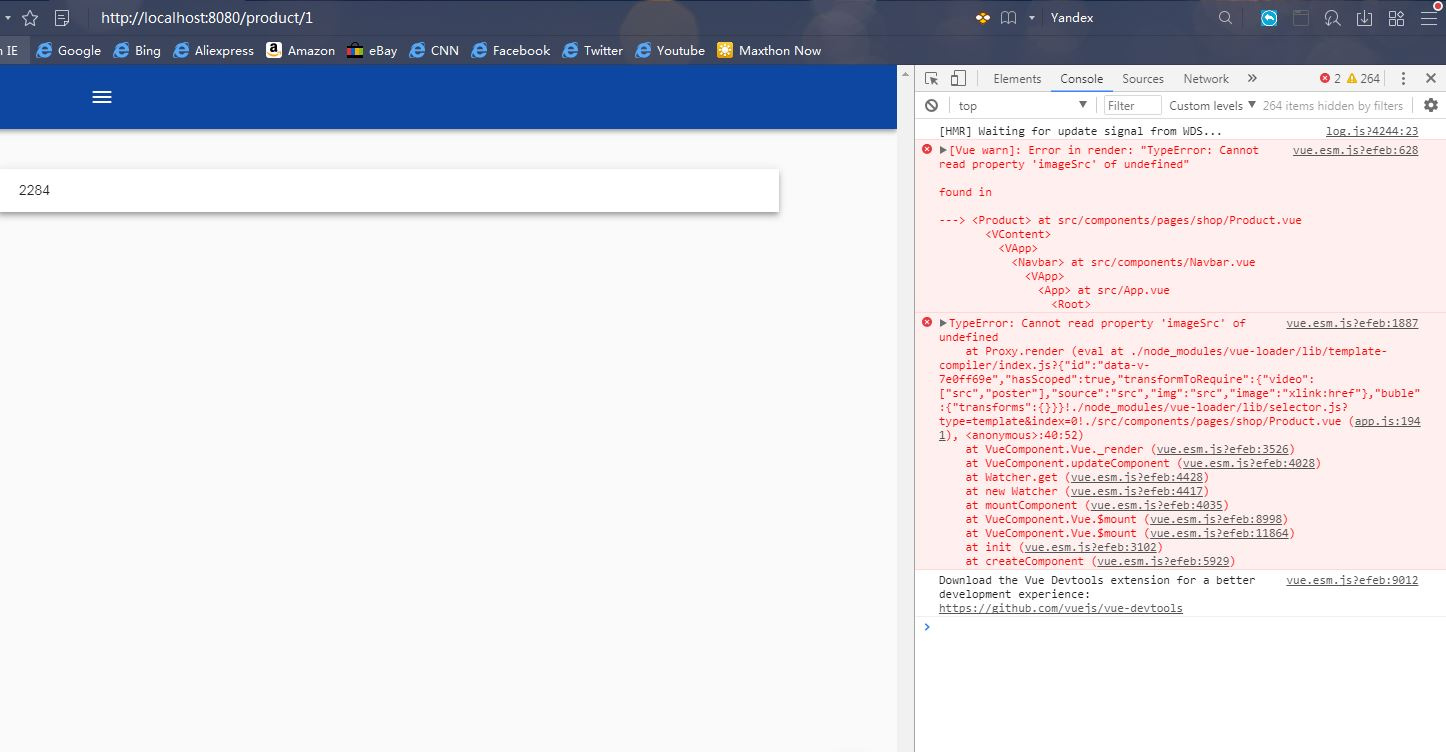Open console settings gear icon

(x=1431, y=105)
